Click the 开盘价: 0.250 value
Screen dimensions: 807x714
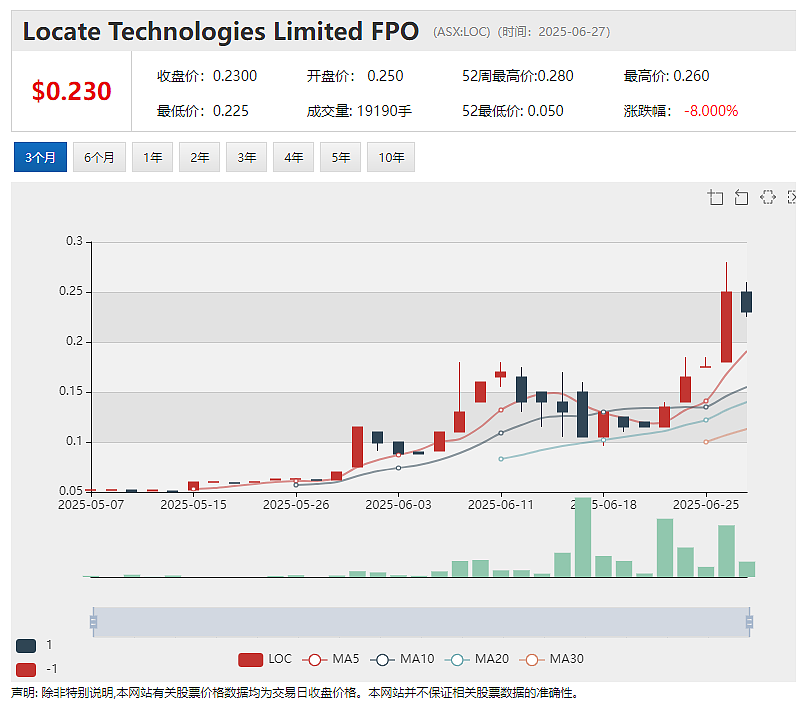click(x=355, y=76)
